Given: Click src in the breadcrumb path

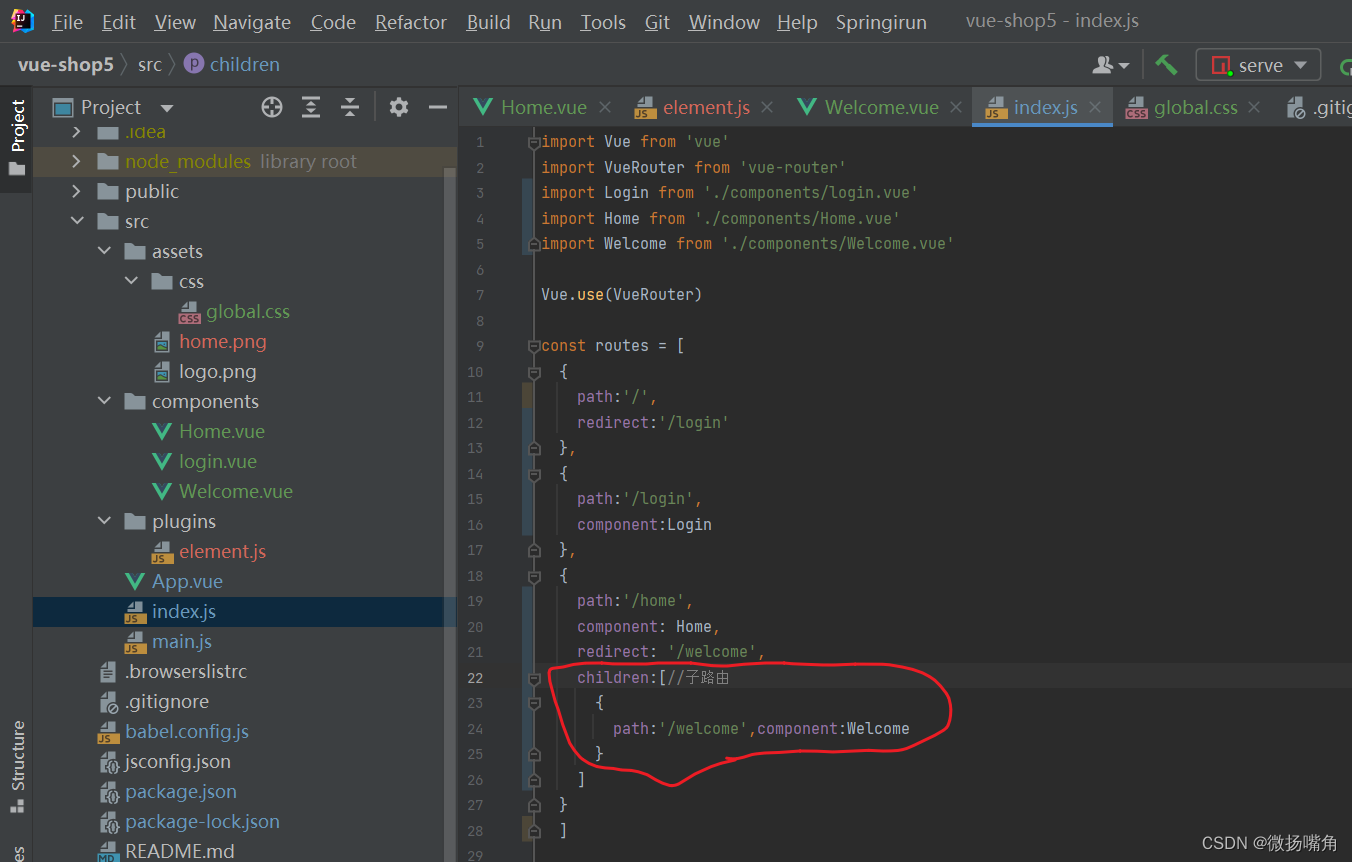Looking at the screenshot, I should 150,65.
